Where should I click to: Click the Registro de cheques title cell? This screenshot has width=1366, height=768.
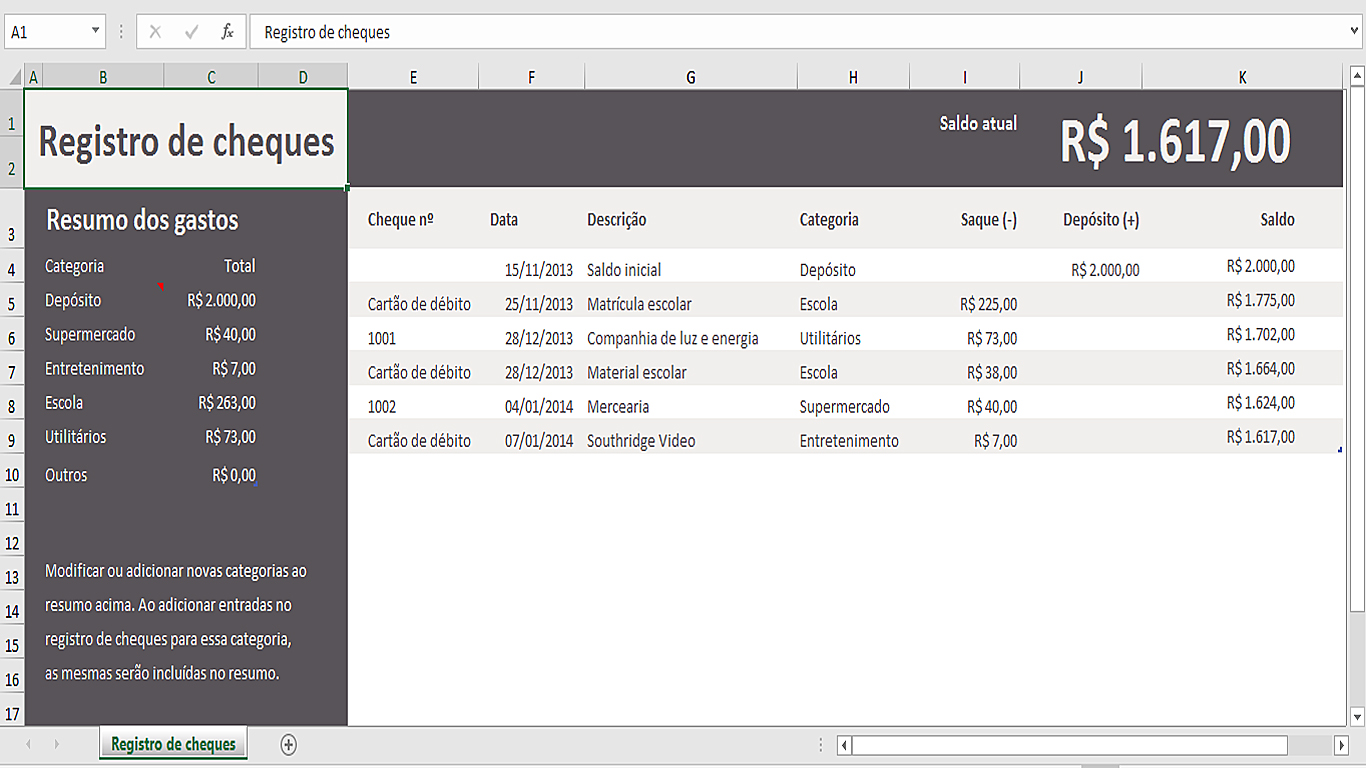pos(186,140)
